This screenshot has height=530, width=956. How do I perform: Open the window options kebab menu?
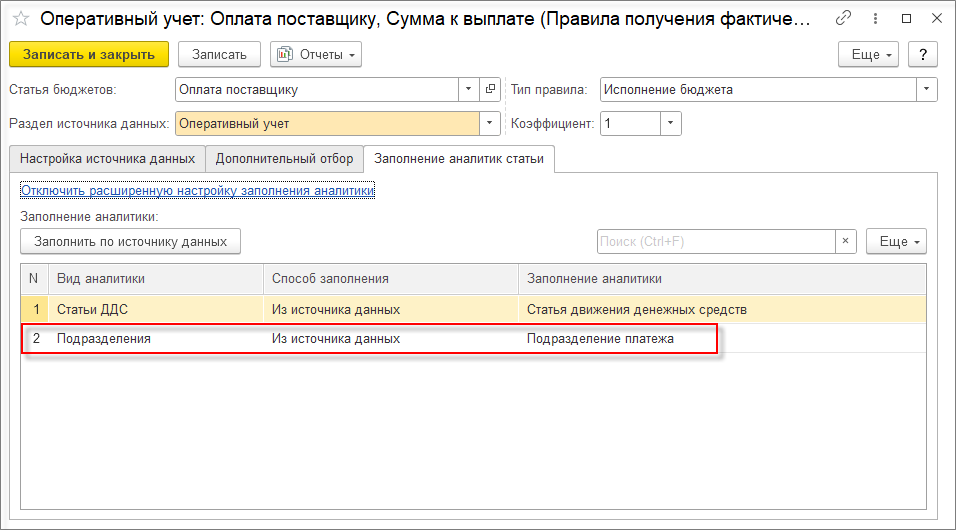click(x=875, y=19)
